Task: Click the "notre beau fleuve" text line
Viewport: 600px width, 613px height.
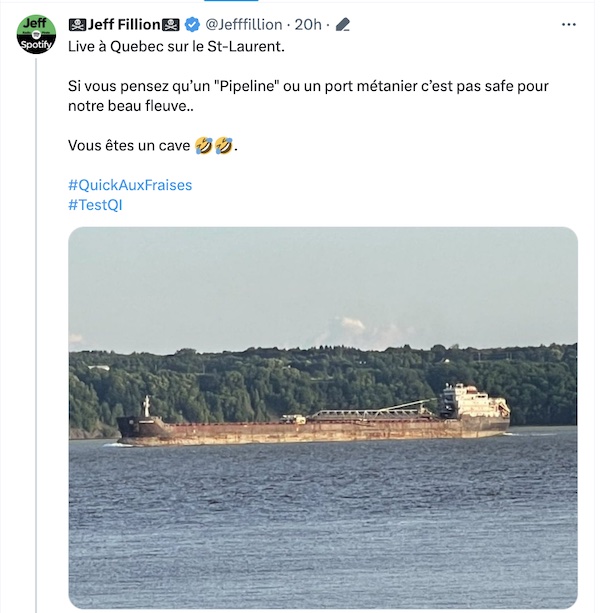Action: click(x=131, y=106)
